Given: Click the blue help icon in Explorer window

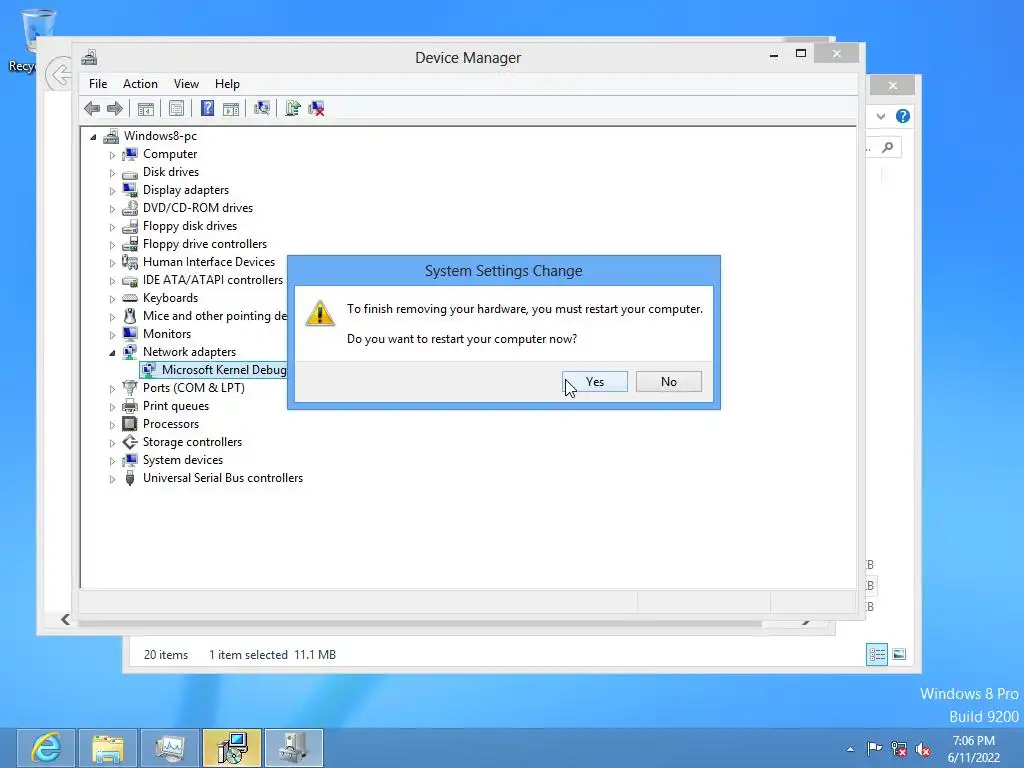Looking at the screenshot, I should [903, 116].
